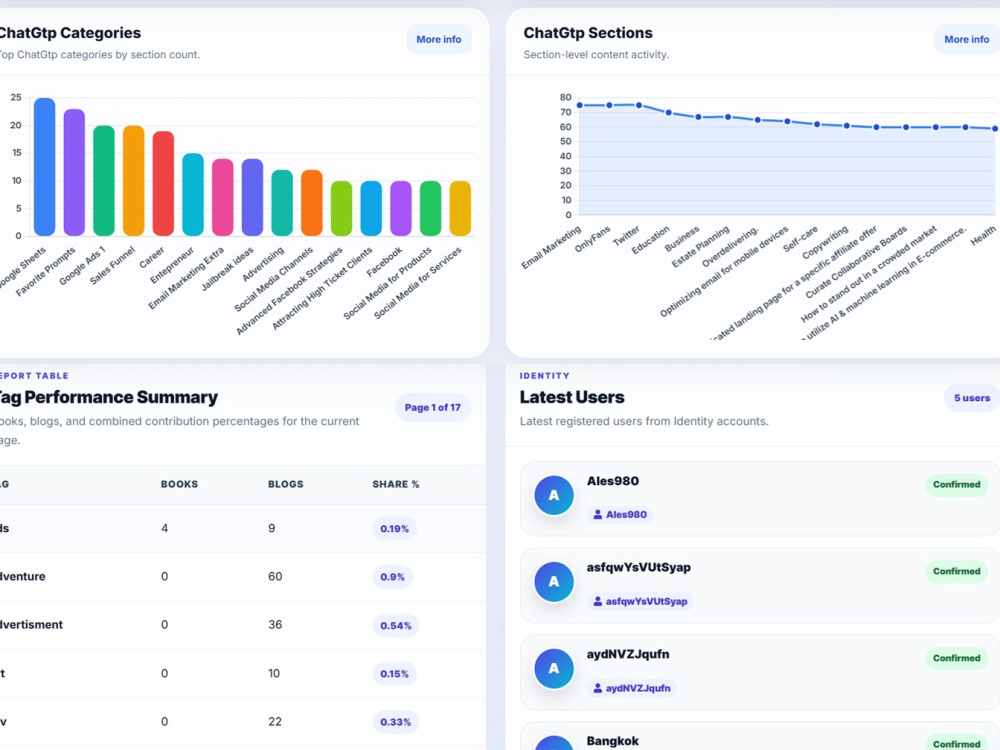
Task: Click the BLOGS column header
Action: 286,484
